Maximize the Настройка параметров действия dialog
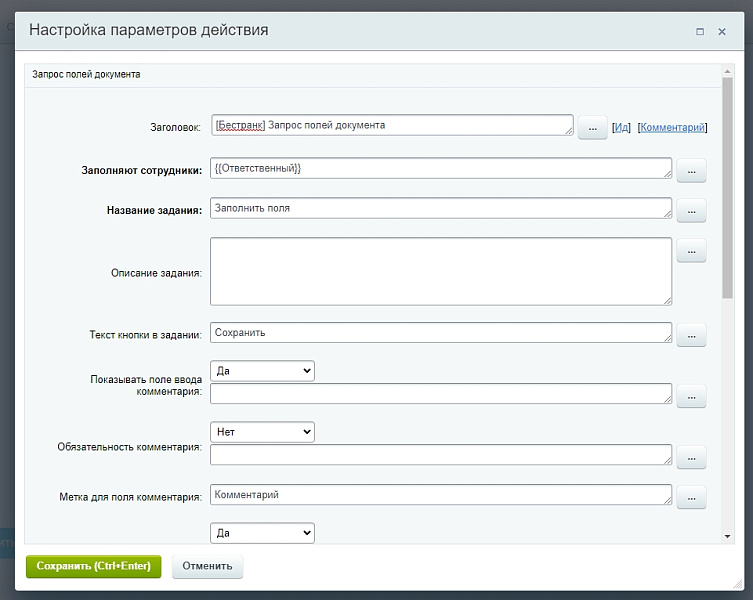Screen dimensions: 753x600 pyautogui.click(x=700, y=31)
